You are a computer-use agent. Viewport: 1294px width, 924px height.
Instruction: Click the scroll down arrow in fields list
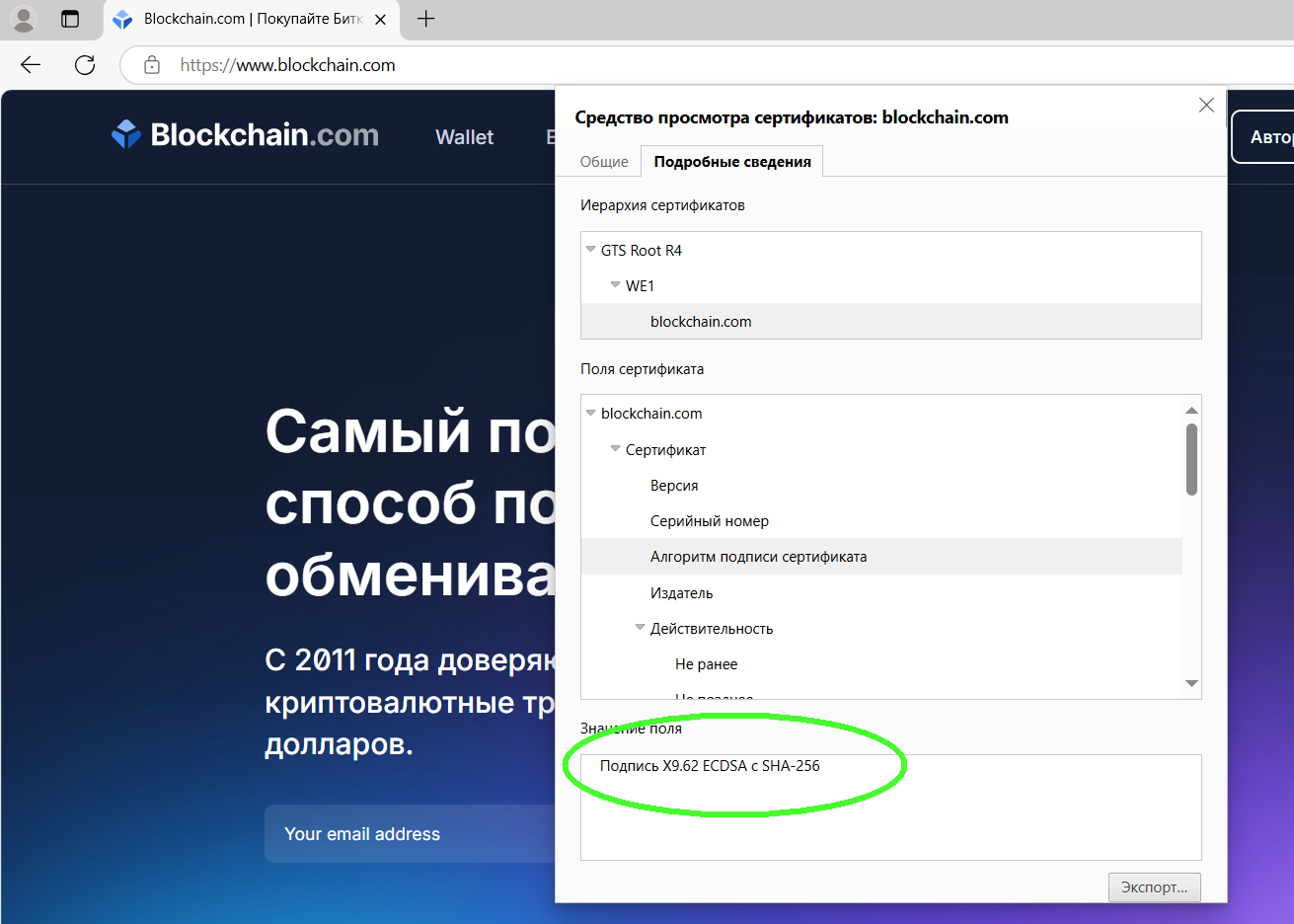click(1191, 684)
